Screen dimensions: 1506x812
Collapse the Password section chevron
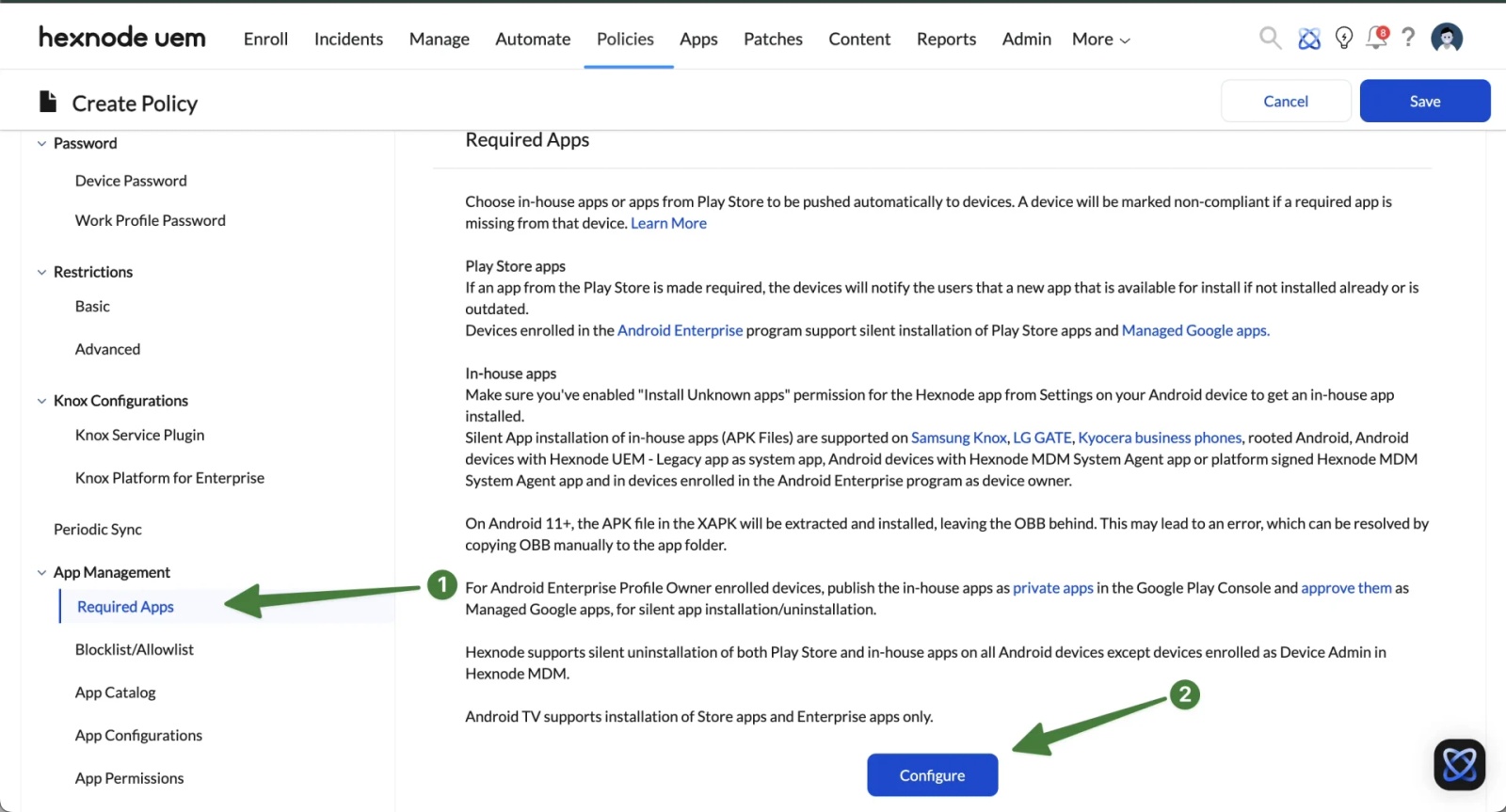tap(41, 144)
